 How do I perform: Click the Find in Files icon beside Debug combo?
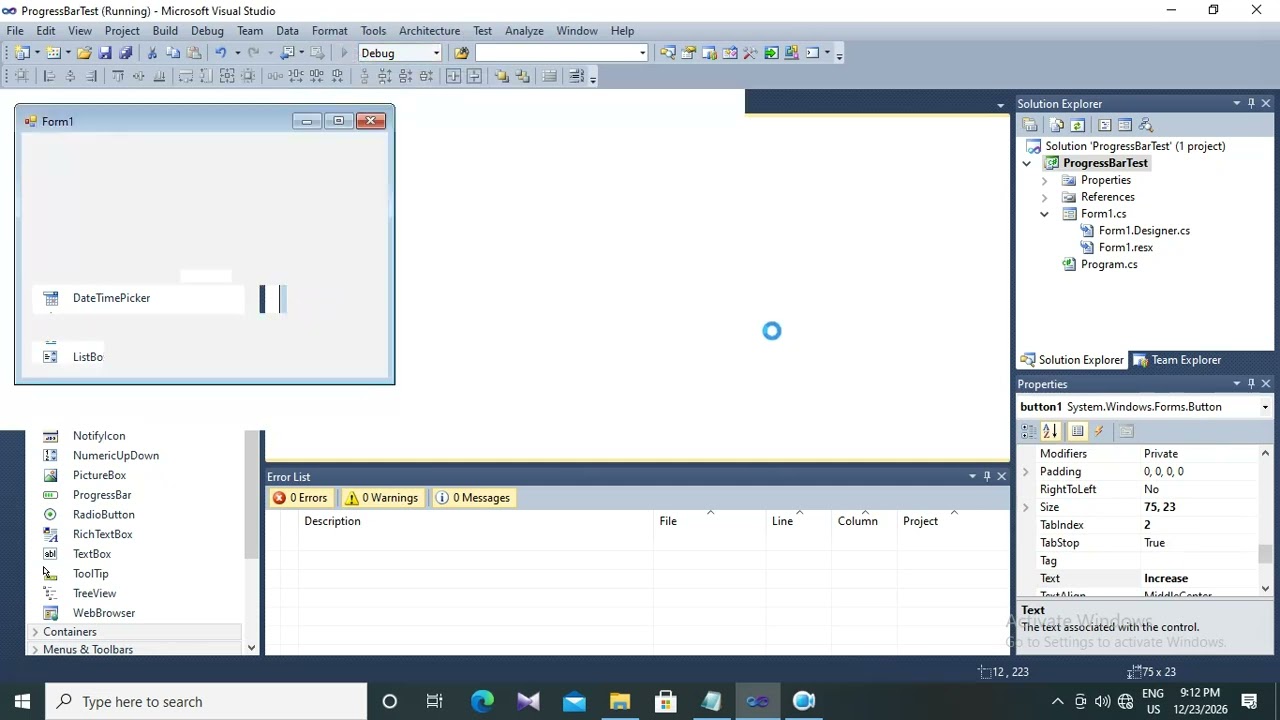(x=461, y=53)
